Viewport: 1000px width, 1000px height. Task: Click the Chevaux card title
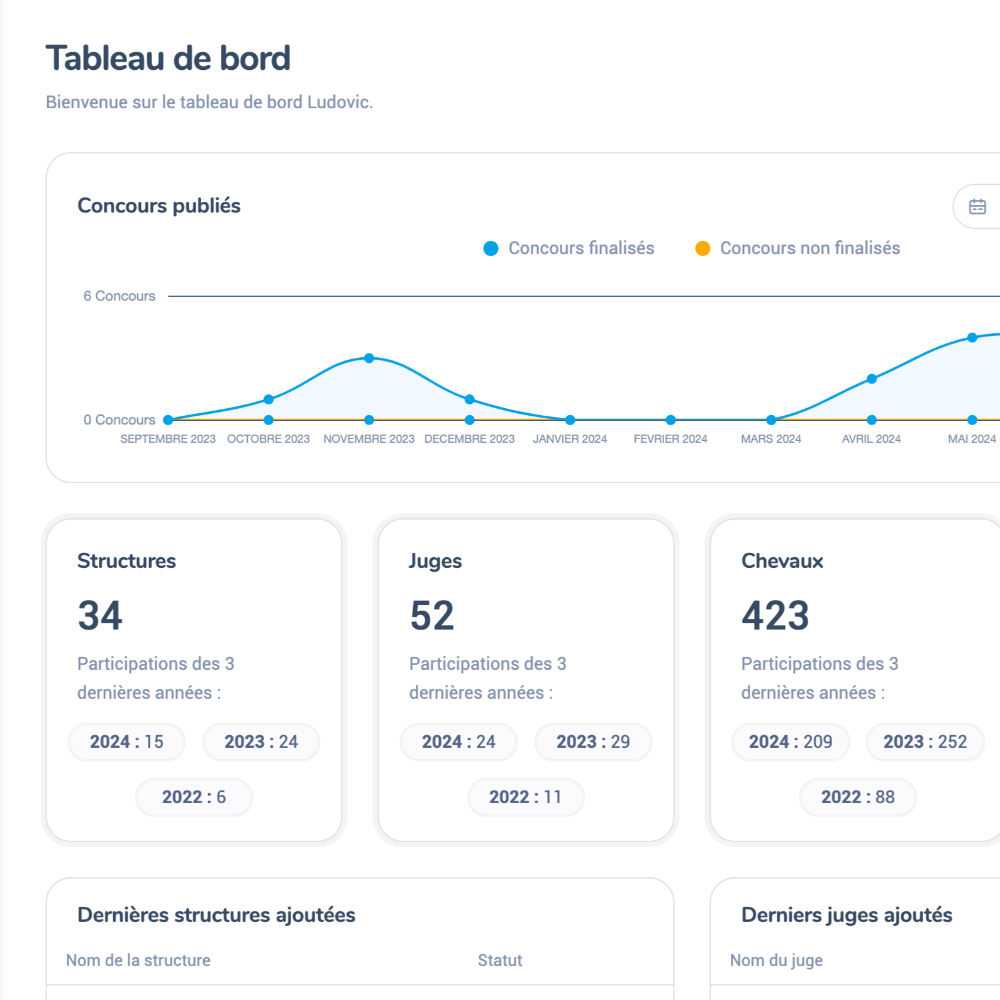tap(782, 561)
